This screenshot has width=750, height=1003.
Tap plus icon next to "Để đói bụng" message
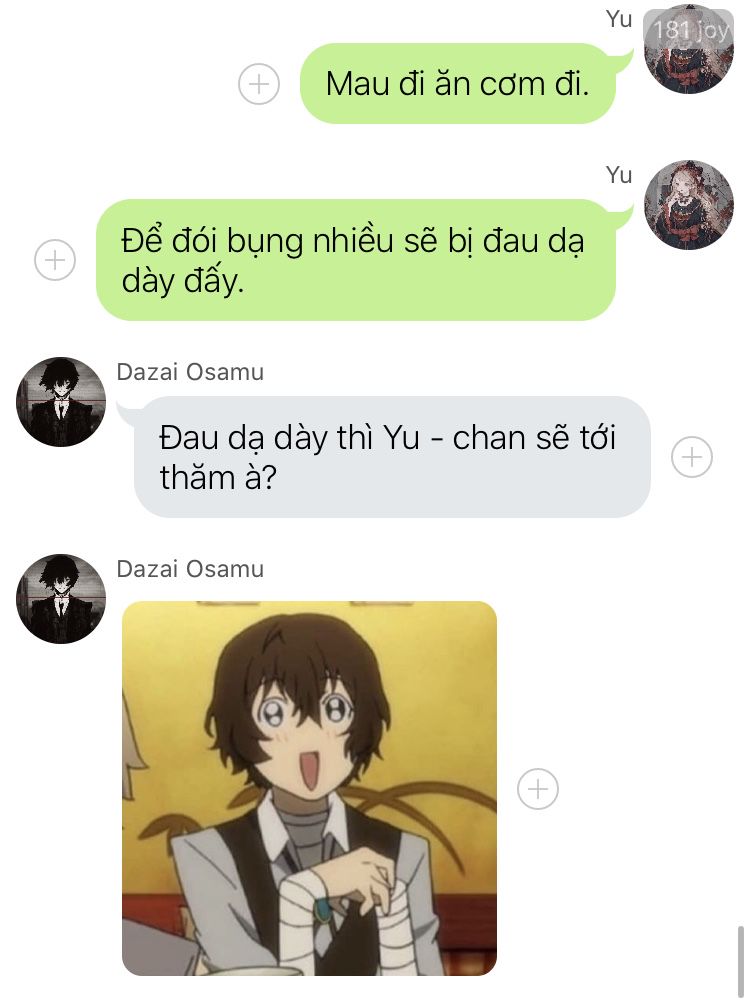(x=55, y=260)
